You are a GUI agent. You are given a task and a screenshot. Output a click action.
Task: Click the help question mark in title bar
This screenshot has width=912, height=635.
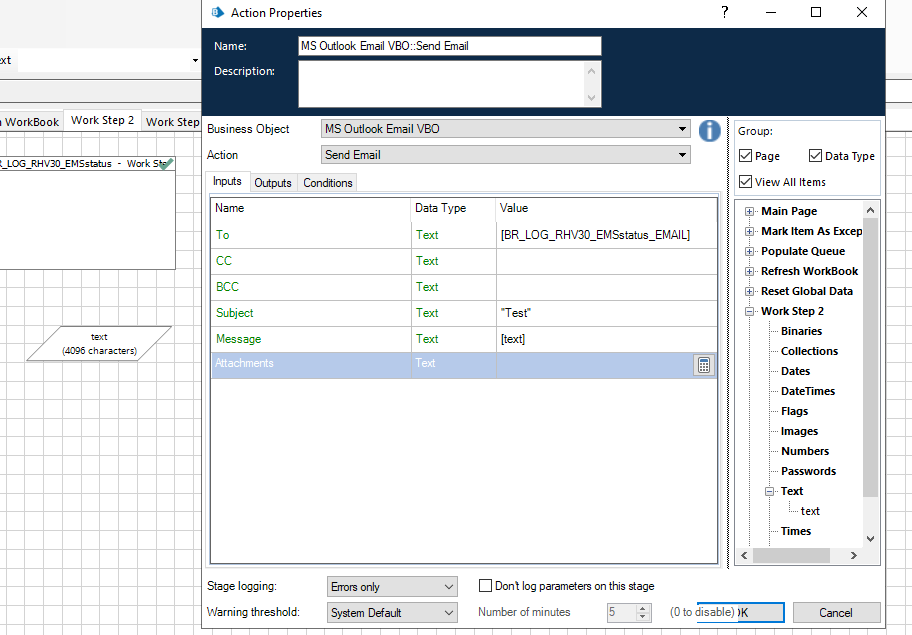pyautogui.click(x=725, y=12)
